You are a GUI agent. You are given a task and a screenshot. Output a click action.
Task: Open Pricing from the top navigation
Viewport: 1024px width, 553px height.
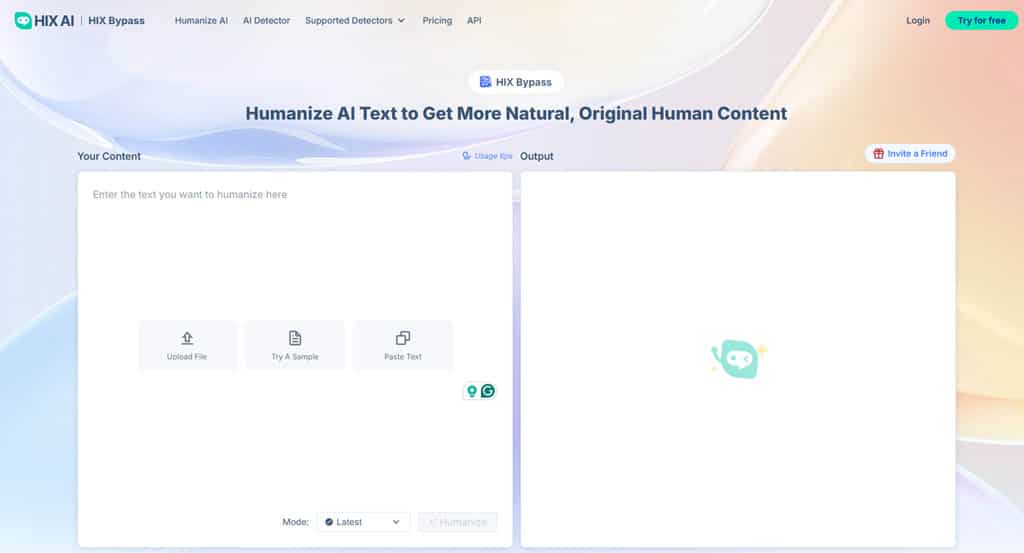(x=437, y=20)
